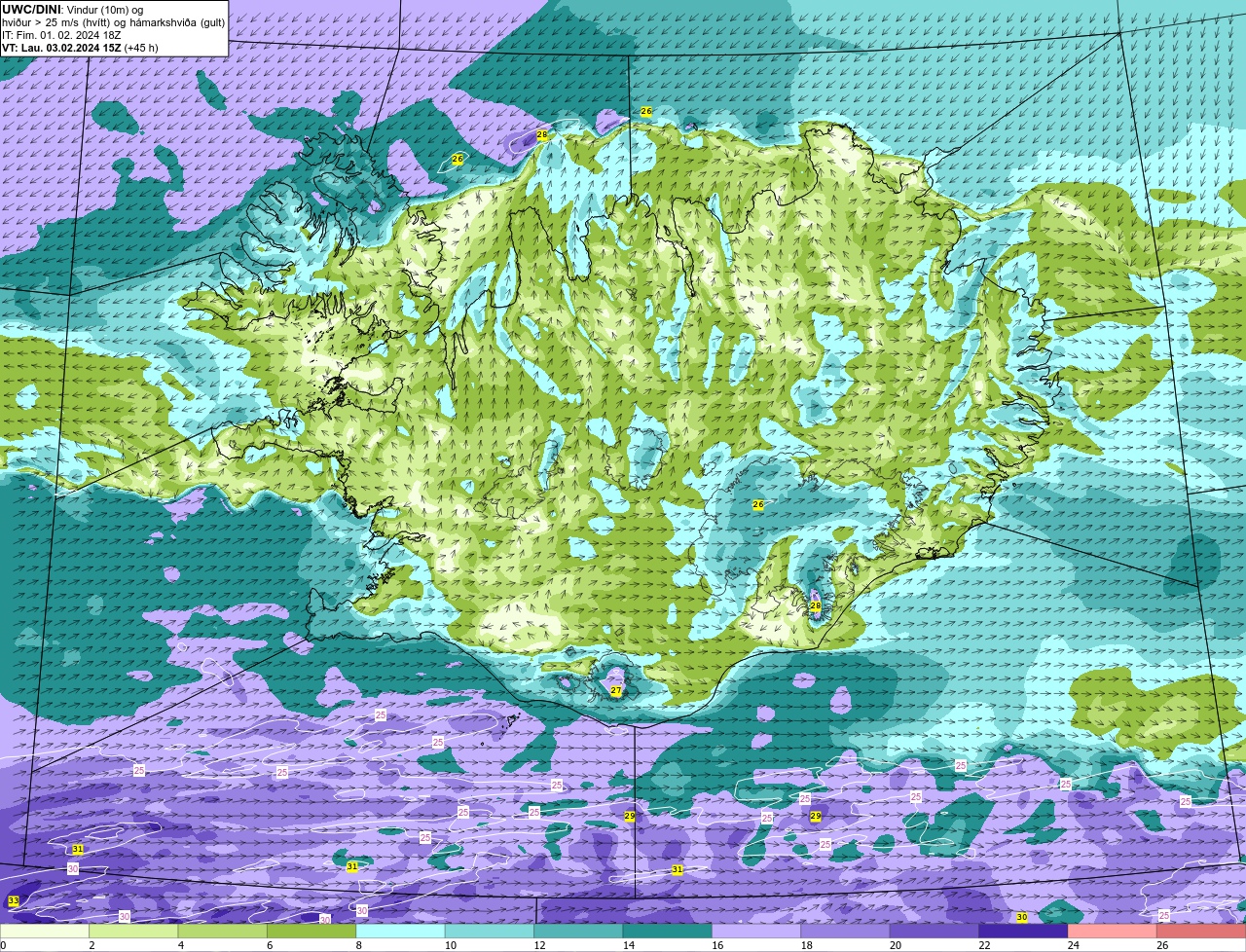This screenshot has height=952, width=1246.
Task: Select the 16–18 m/s lavender legend swatch
Action: 756,932
